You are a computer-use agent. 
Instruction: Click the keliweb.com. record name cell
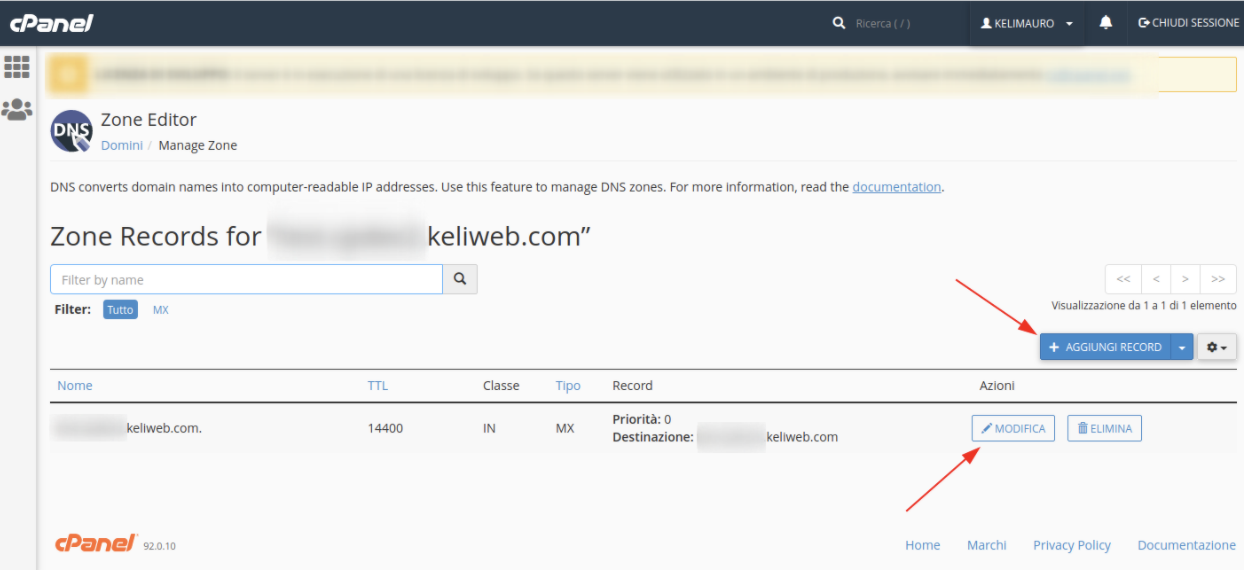point(128,428)
